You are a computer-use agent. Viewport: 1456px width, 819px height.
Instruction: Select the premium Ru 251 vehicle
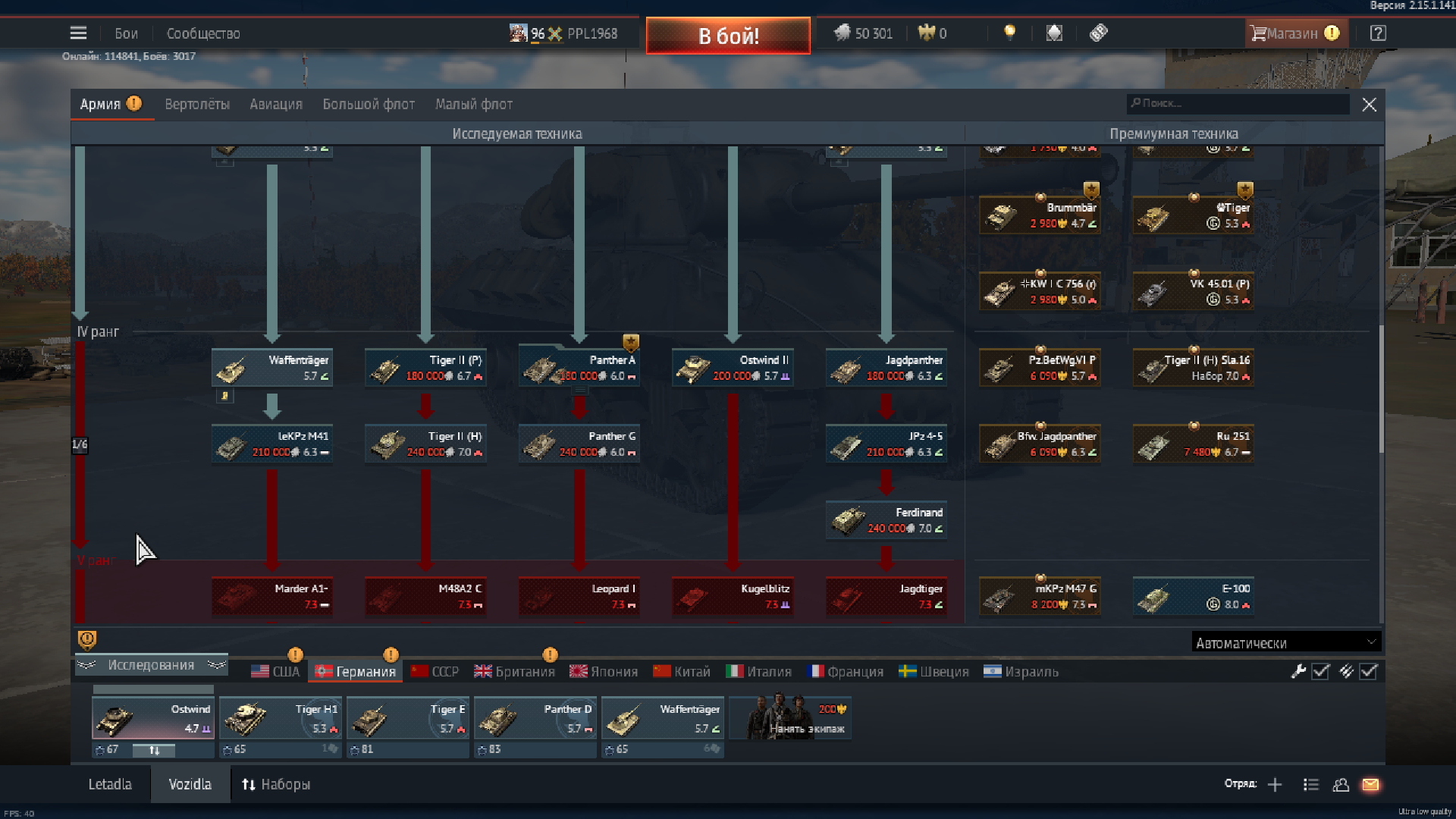(1193, 444)
